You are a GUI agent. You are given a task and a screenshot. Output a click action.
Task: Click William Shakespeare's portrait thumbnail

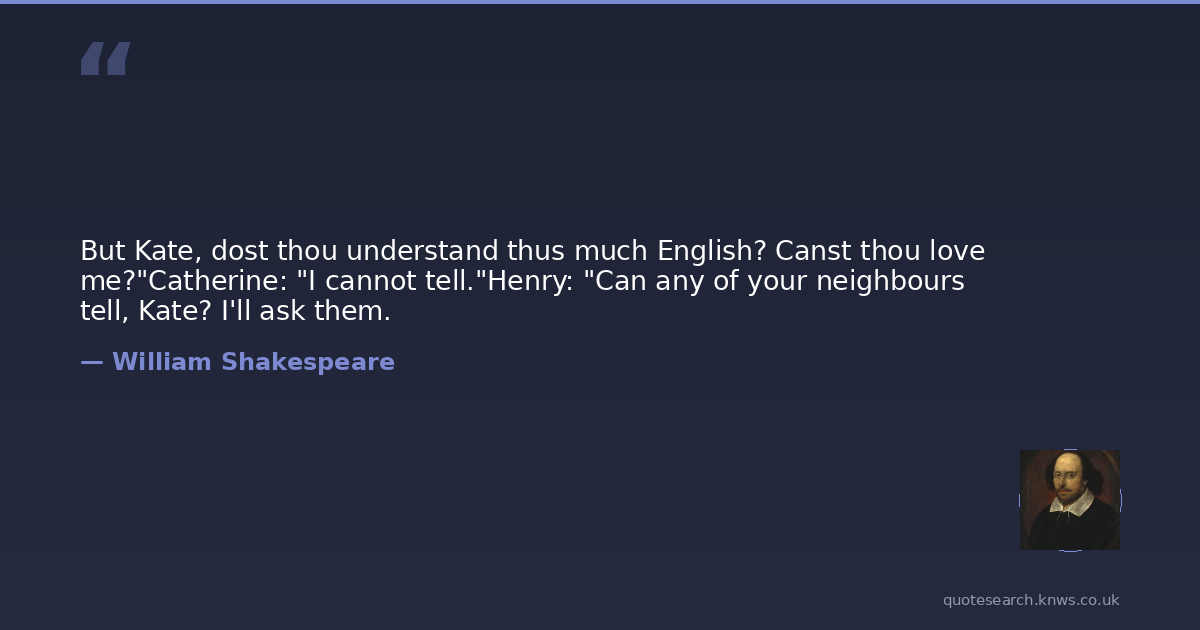point(1069,500)
